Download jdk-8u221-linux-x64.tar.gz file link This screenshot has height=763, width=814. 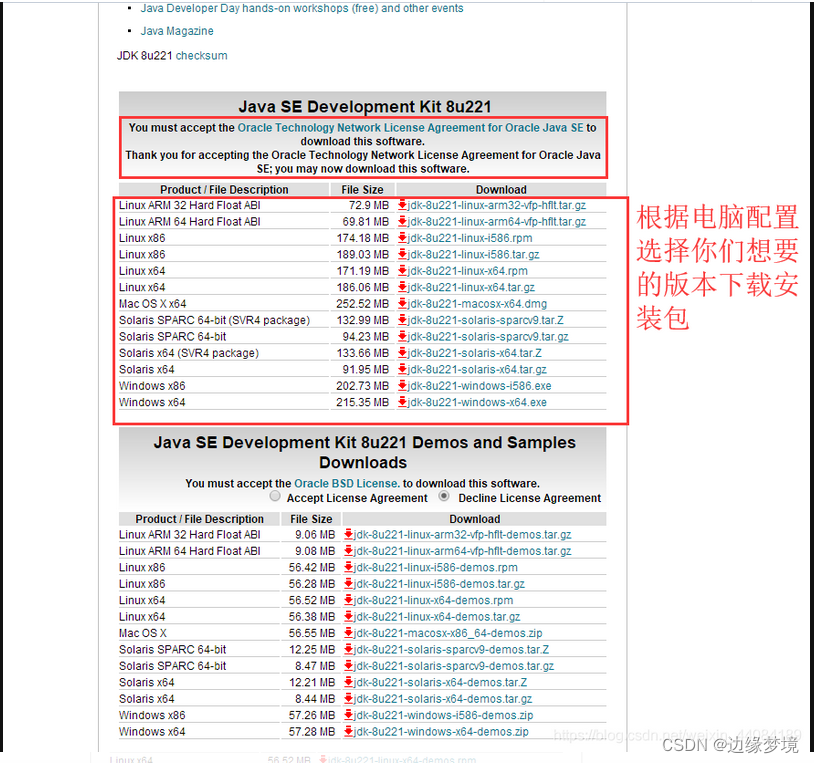pyautogui.click(x=471, y=288)
